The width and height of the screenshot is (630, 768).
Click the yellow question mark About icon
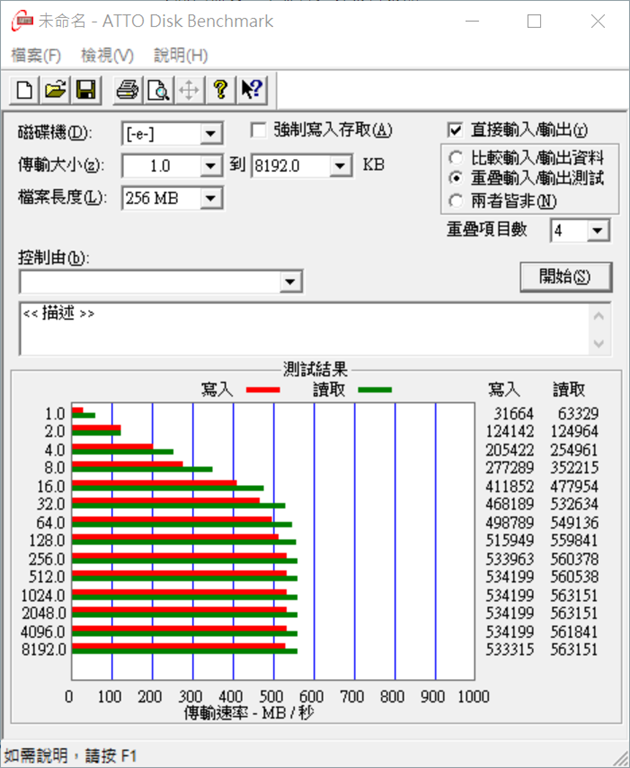pos(221,91)
